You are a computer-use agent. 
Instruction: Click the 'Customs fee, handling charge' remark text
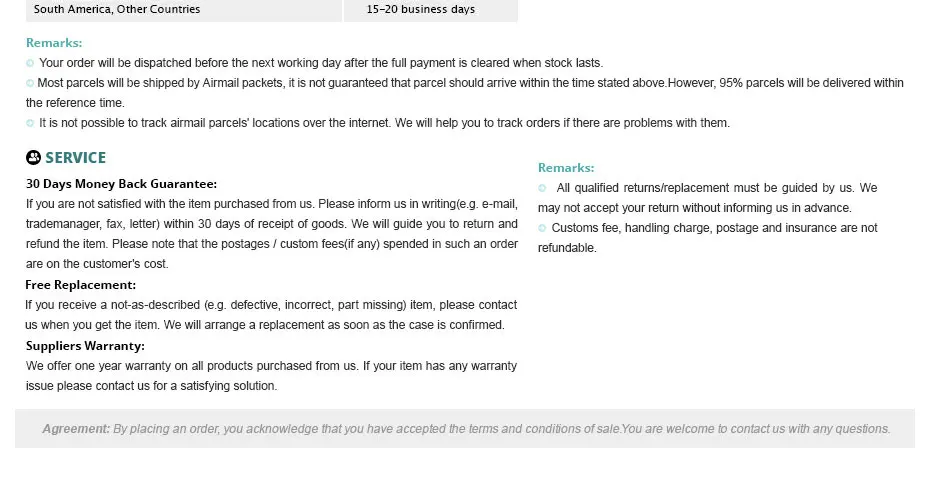click(x=708, y=238)
